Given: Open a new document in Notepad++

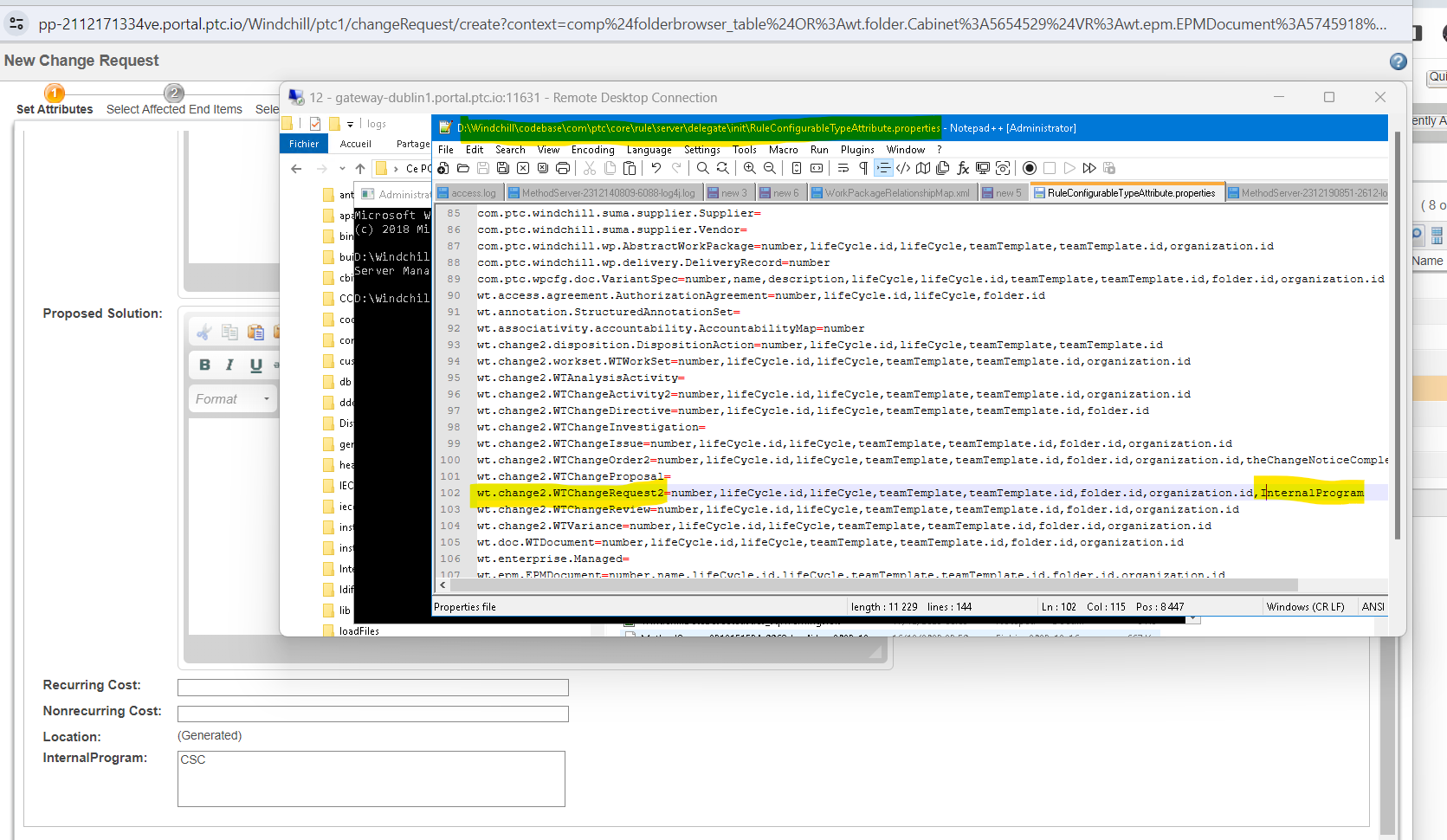Looking at the screenshot, I should [x=442, y=167].
